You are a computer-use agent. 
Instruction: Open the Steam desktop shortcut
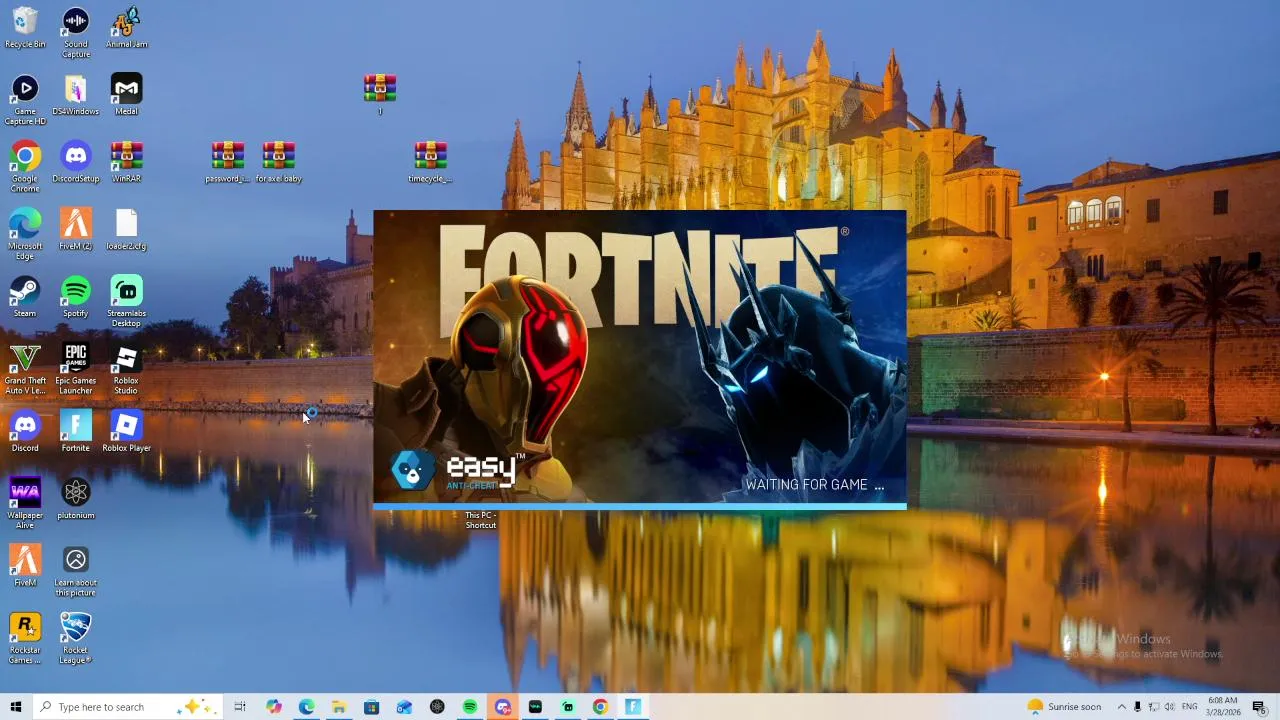[25, 296]
